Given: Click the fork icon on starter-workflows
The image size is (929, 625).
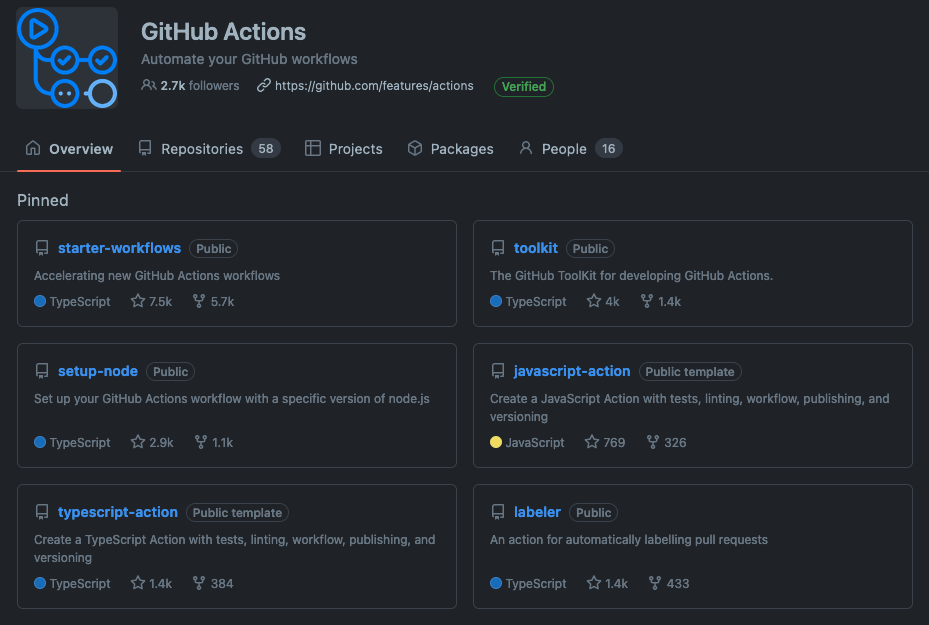Looking at the screenshot, I should click(x=200, y=301).
